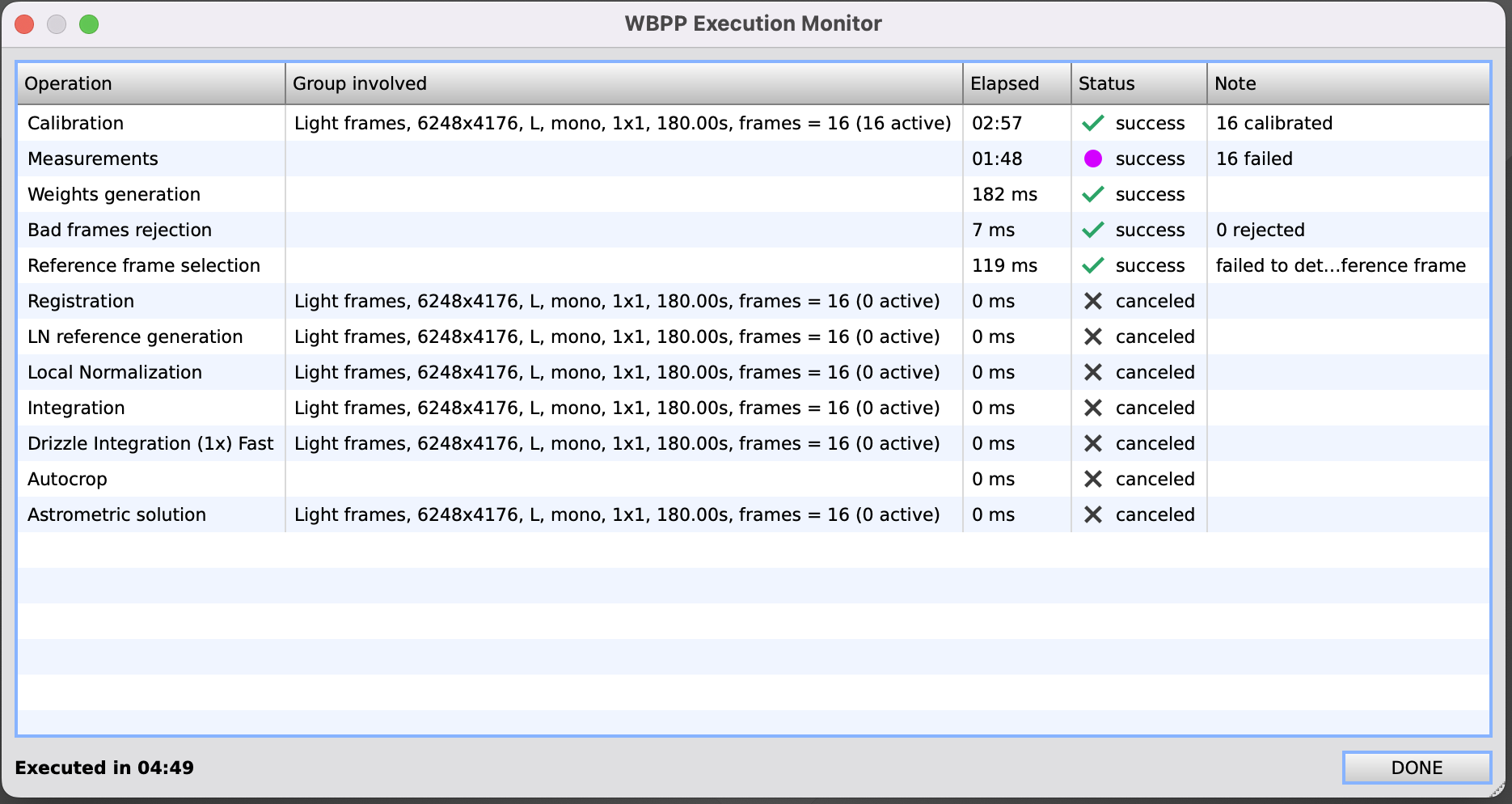Click the checkmark for Reference frame selection

point(1092,265)
